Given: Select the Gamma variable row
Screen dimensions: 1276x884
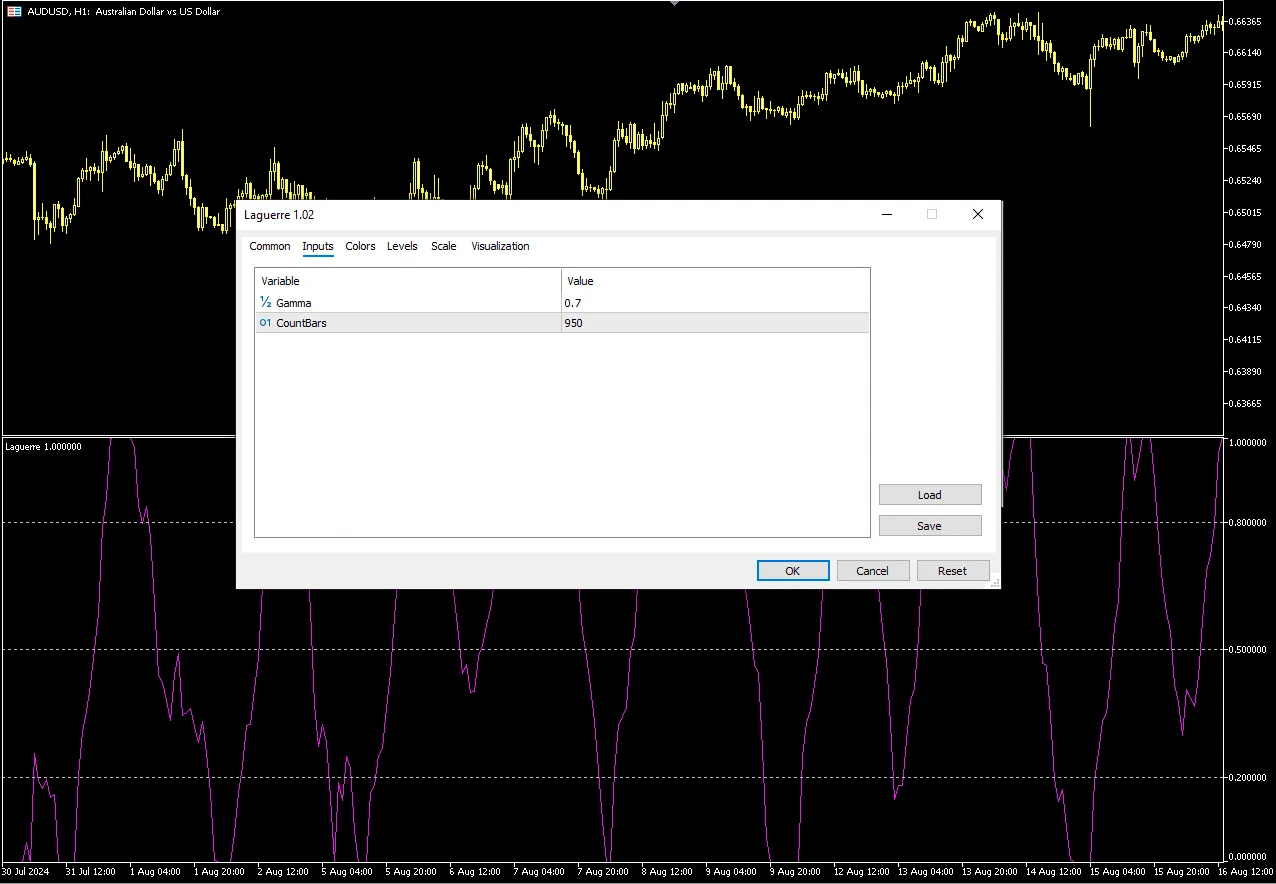Looking at the screenshot, I should (x=562, y=302).
